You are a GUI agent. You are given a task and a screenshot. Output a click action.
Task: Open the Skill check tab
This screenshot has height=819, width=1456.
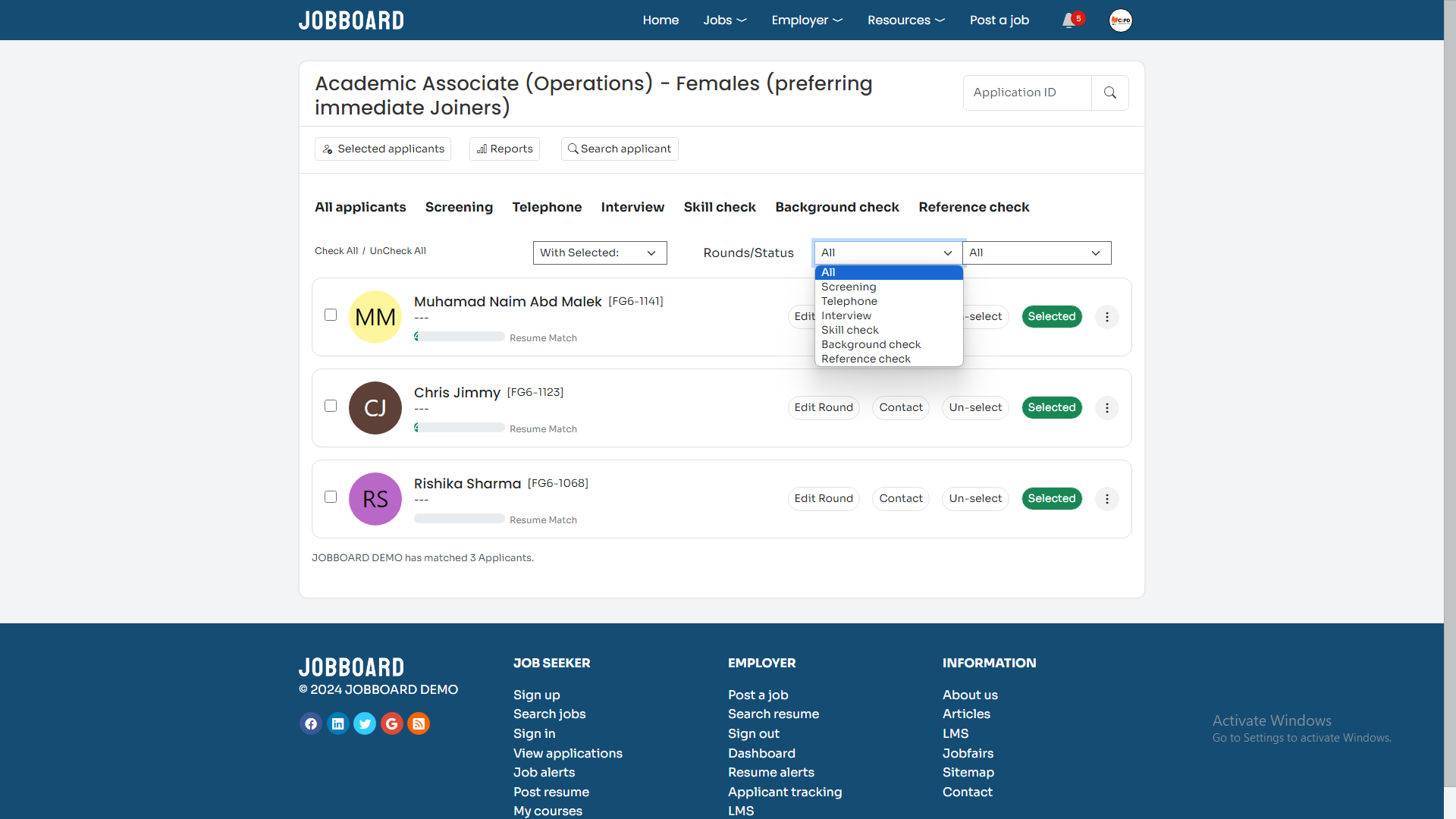point(720,207)
